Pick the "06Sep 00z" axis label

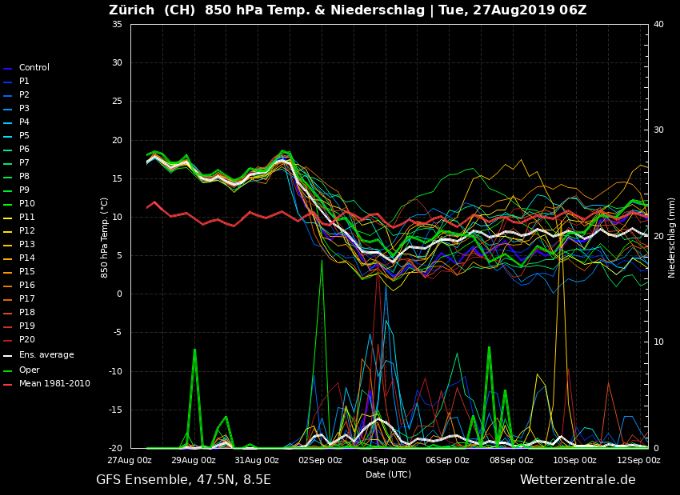pyautogui.click(x=447, y=460)
